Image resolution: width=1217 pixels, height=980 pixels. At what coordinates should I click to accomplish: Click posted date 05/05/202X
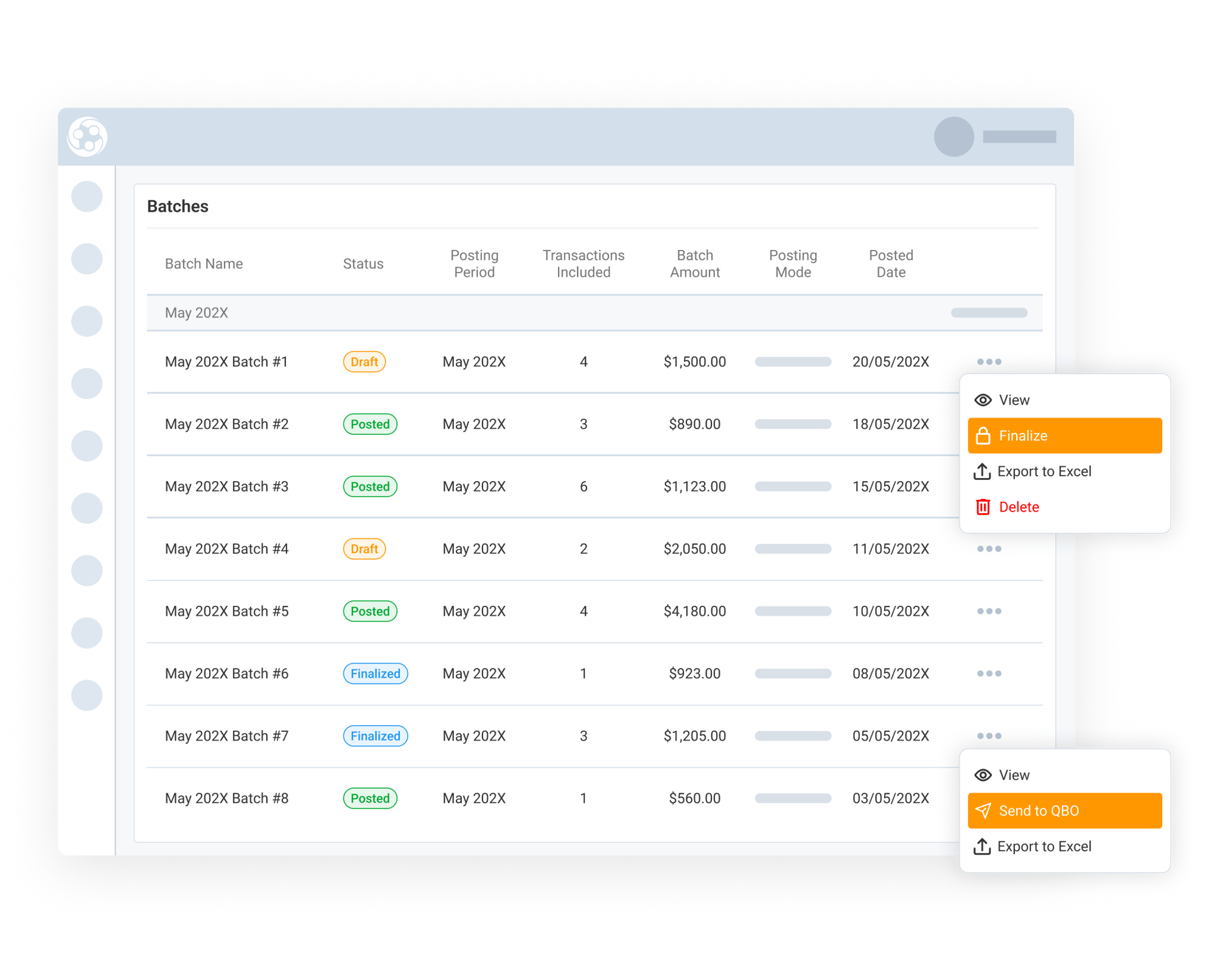click(x=891, y=736)
